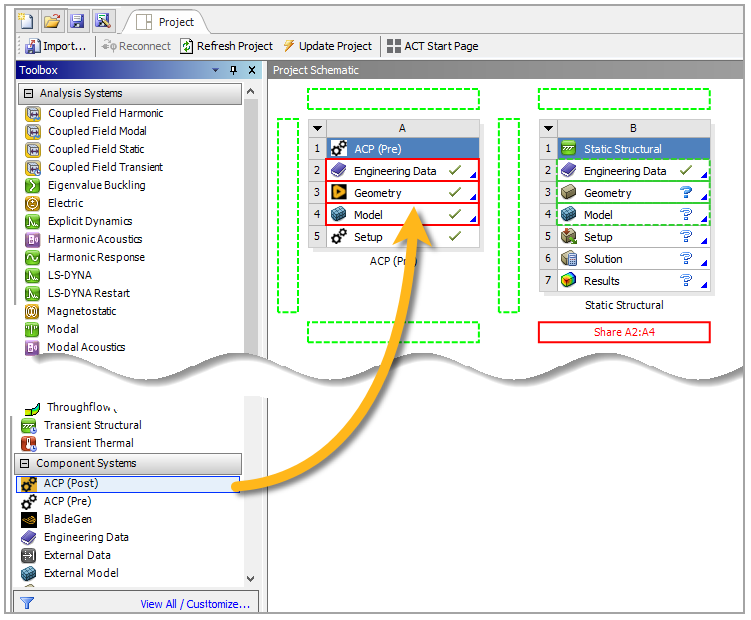The image size is (751, 620).
Task: Select Eigenvalue Buckling icon
Action: (33, 185)
